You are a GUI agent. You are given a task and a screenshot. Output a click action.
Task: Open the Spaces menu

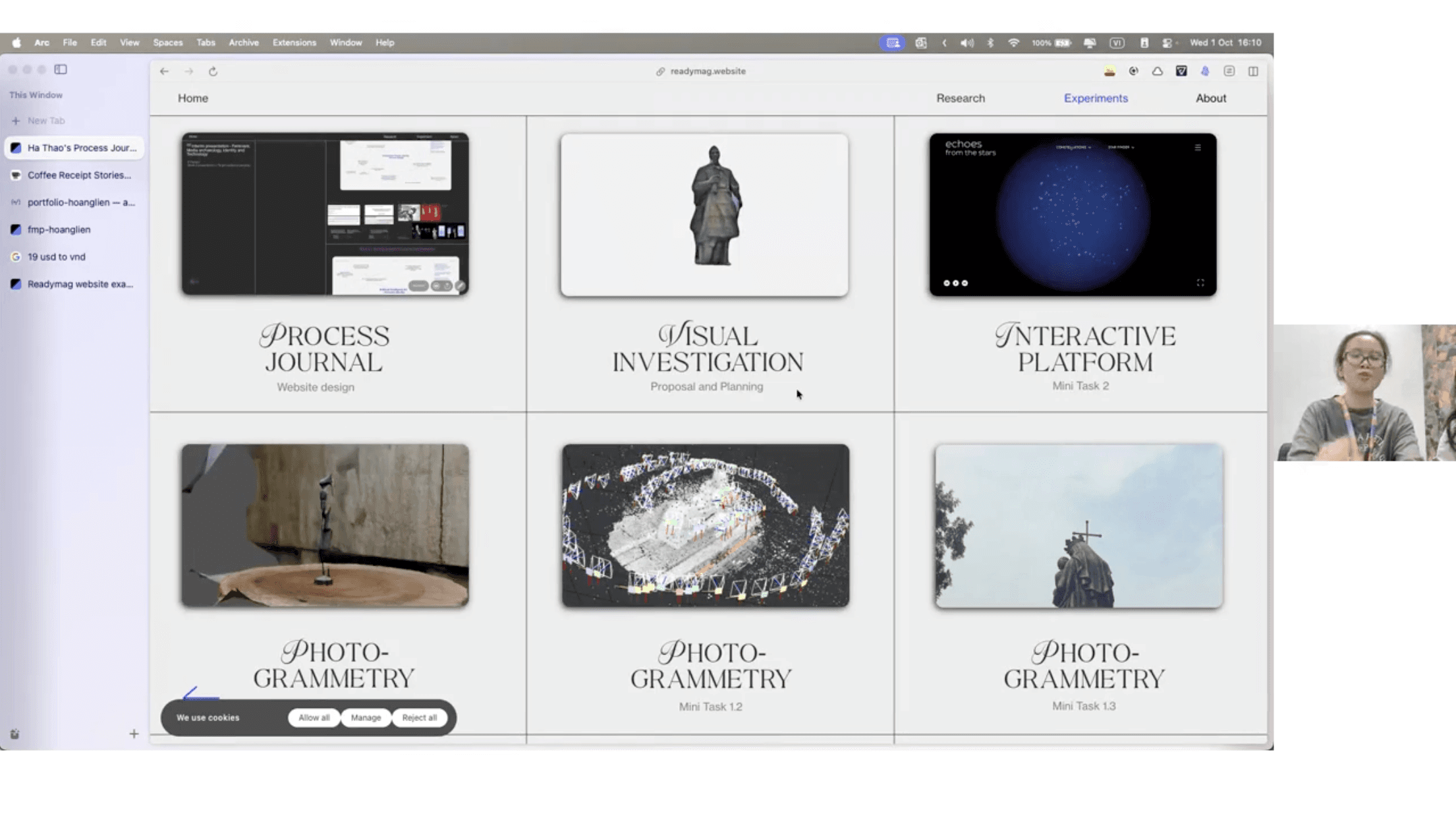tap(167, 43)
